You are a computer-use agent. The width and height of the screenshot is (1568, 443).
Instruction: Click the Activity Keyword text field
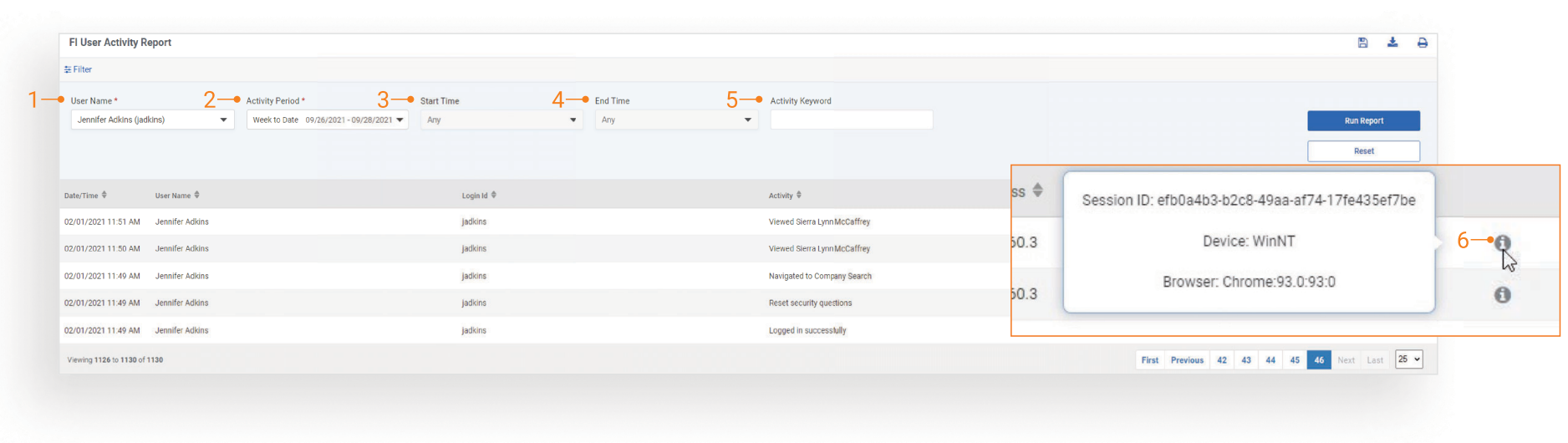pyautogui.click(x=851, y=120)
